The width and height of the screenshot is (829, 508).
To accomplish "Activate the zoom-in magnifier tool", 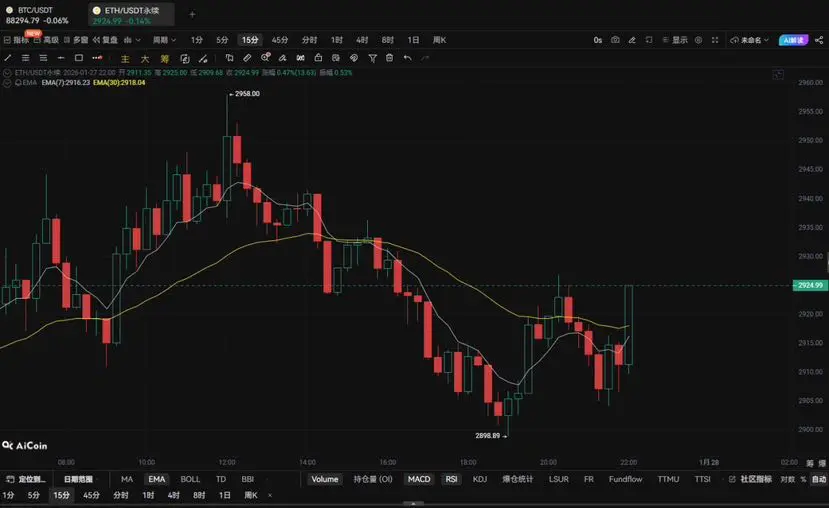I will [265, 58].
